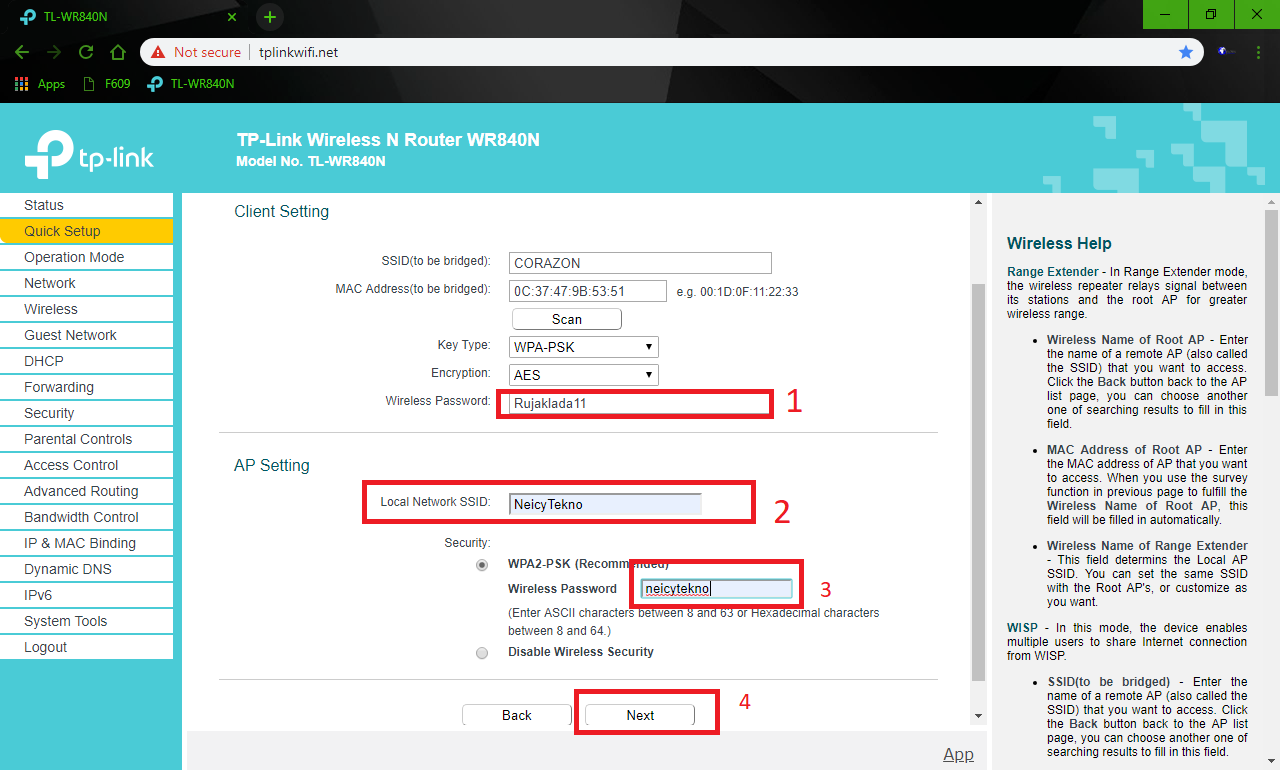Open a new tab with the plus button
This screenshot has width=1280, height=770.
coord(270,17)
